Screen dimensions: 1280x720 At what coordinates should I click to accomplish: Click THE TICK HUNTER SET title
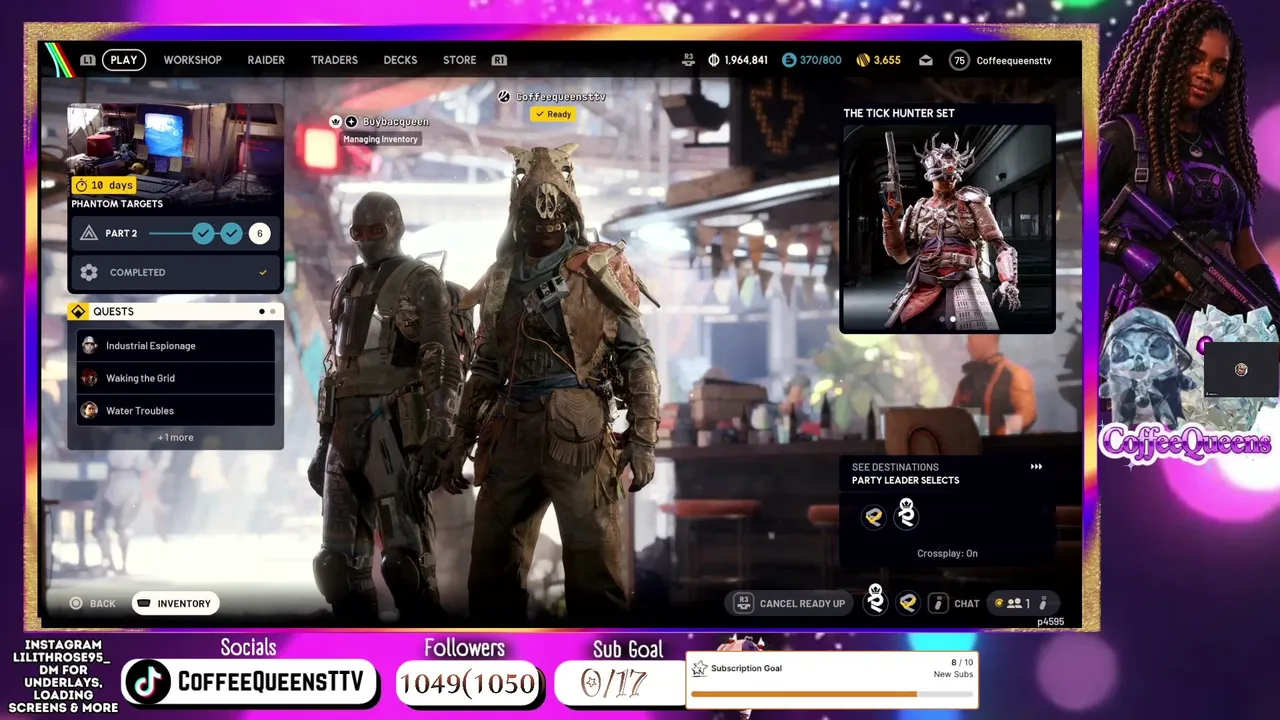899,113
